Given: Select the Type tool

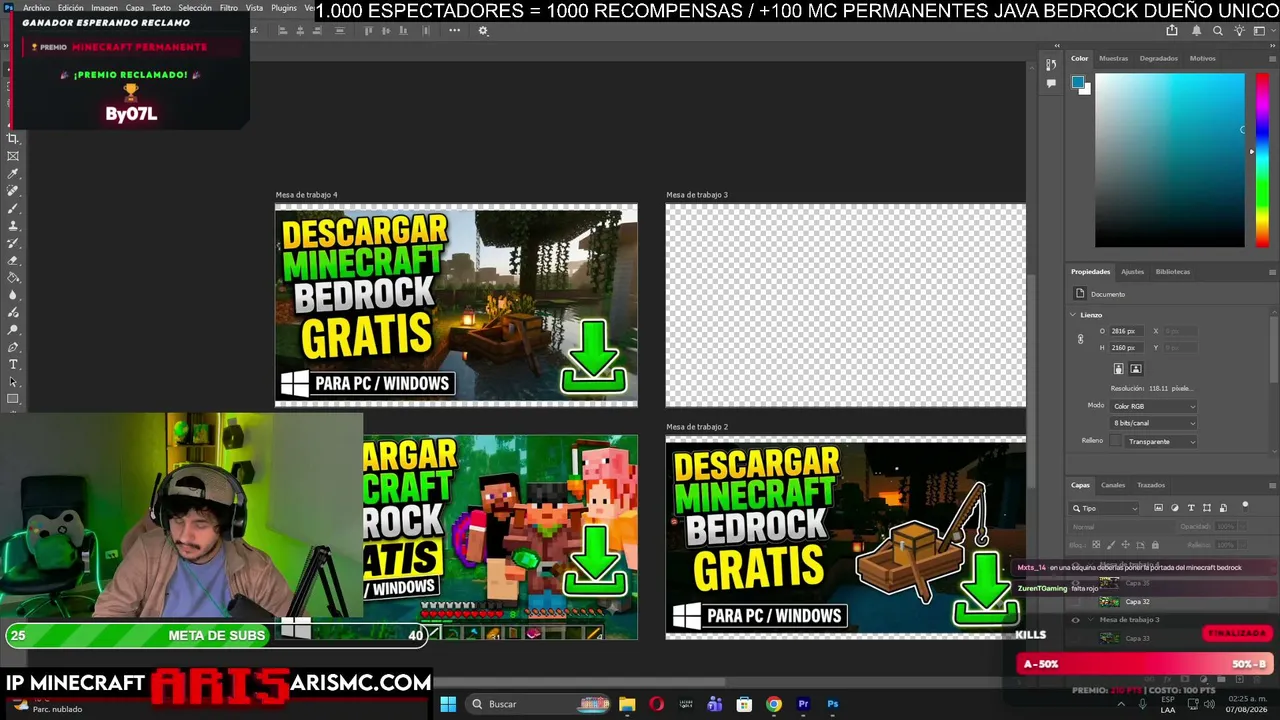Looking at the screenshot, I should tap(13, 364).
